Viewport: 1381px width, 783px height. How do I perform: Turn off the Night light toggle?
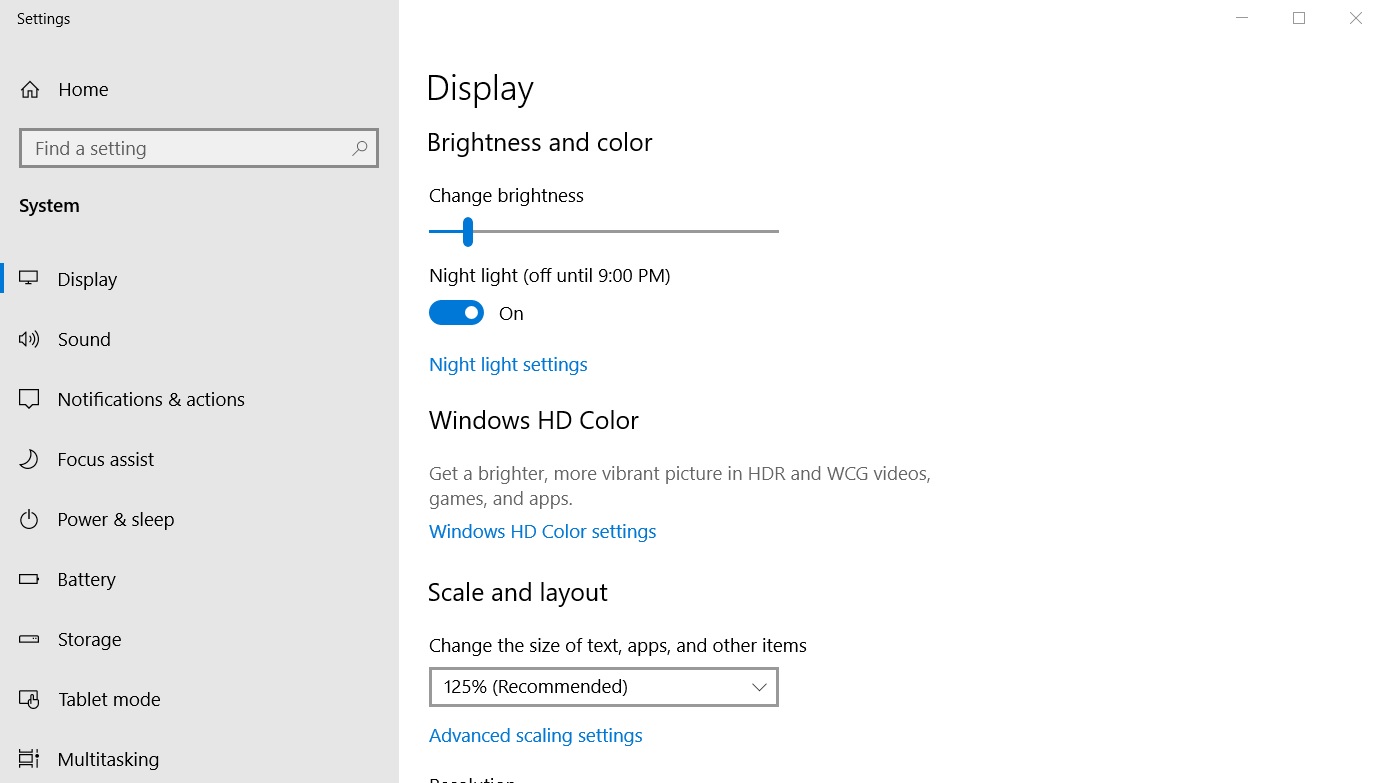tap(456, 313)
